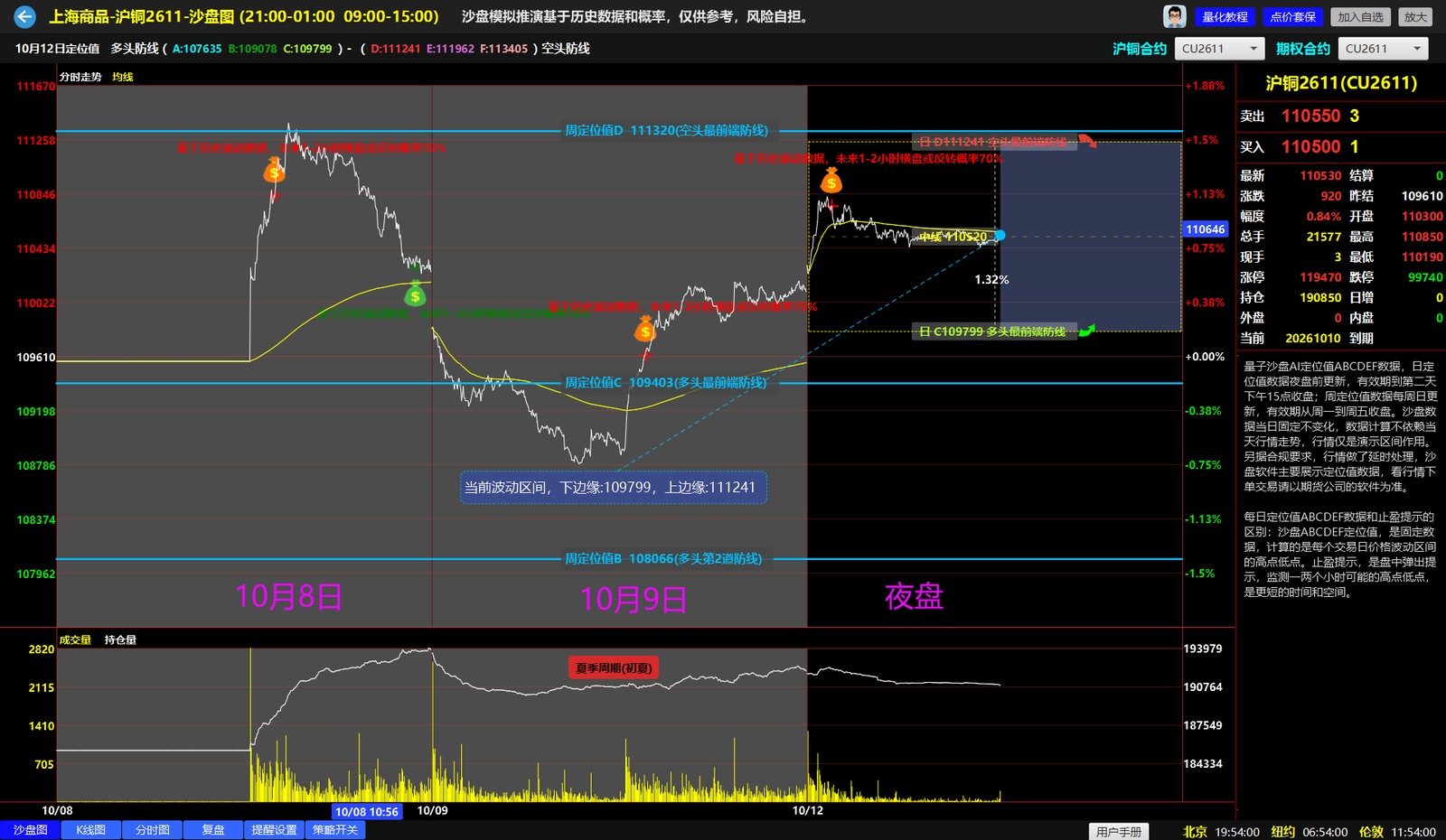Screen dimensions: 1446x840
Task: Click the 卖出 110550 price row
Action: 1340,116
